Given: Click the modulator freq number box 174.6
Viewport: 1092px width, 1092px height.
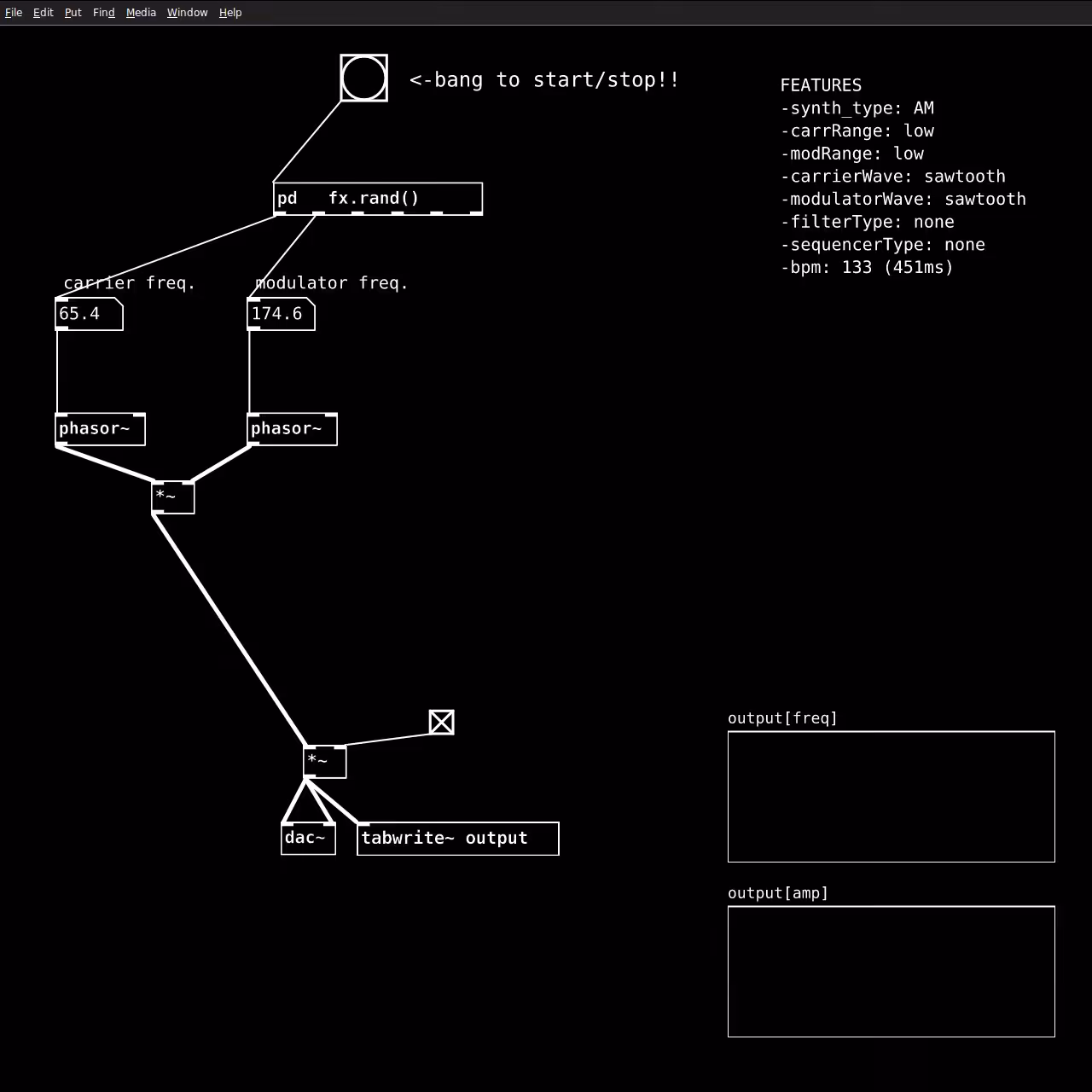Looking at the screenshot, I should [x=282, y=314].
